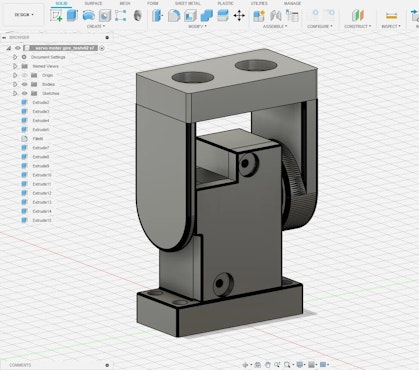Select the Joint tool in Assemble
The height and width of the screenshot is (370, 419).
tap(276, 15)
